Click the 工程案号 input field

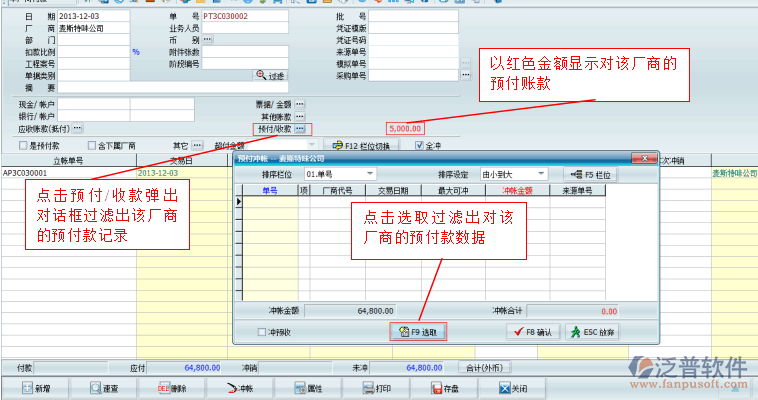(x=93, y=63)
